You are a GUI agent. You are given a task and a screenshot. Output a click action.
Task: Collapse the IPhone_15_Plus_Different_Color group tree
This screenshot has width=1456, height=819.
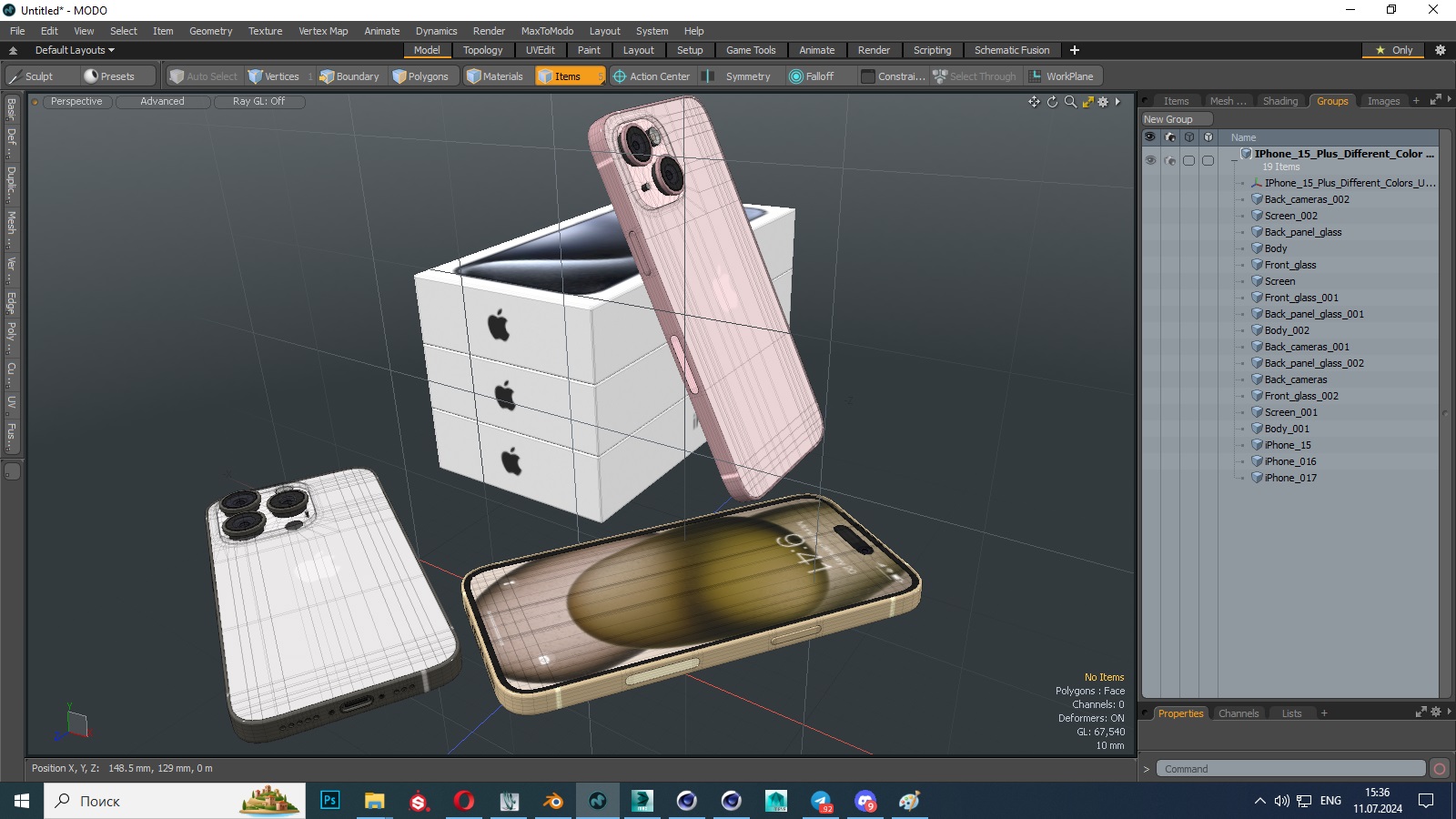1235,161
